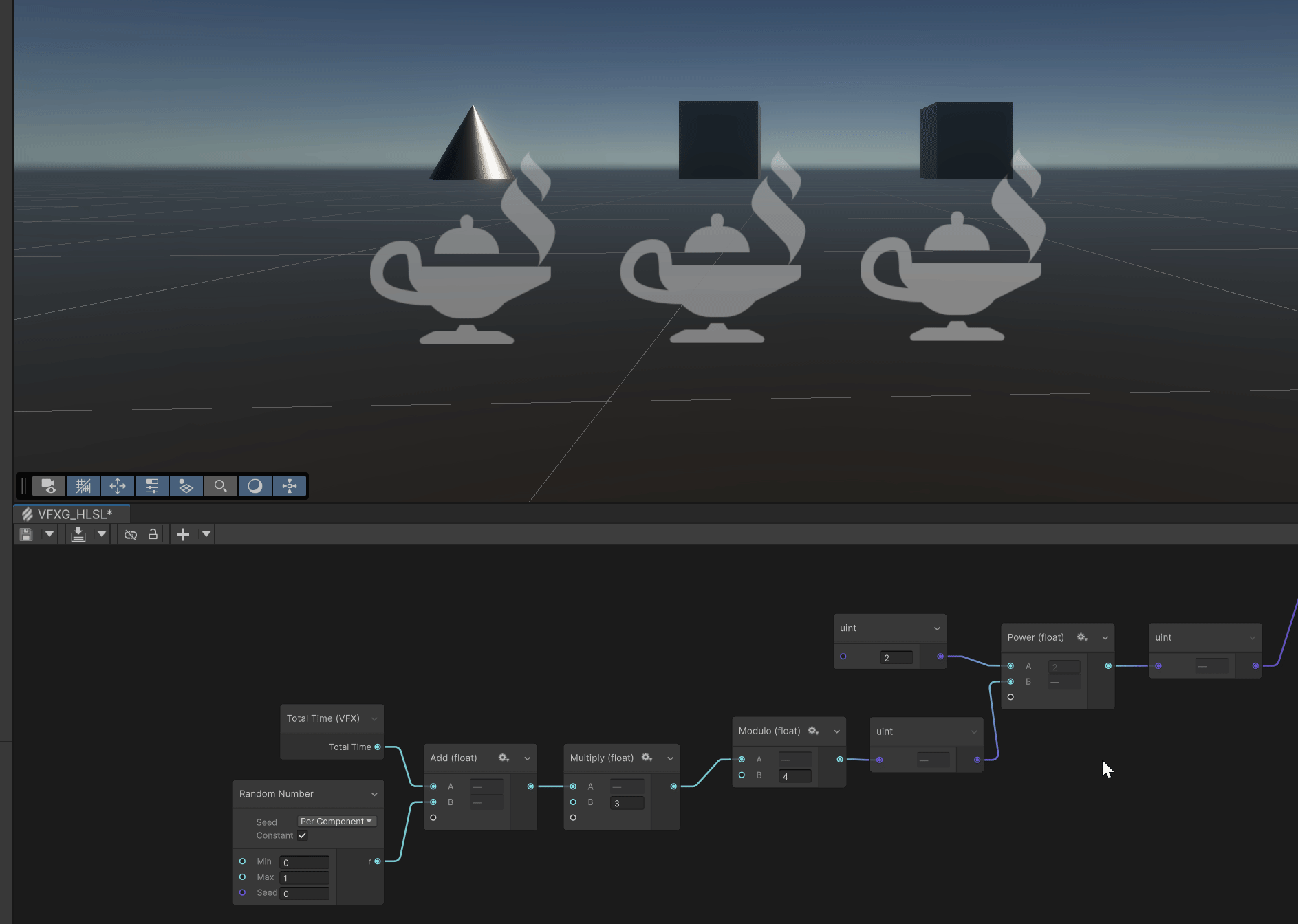Select the search icon in the scene view toolbar
This screenshot has width=1298, height=924.
(x=220, y=486)
